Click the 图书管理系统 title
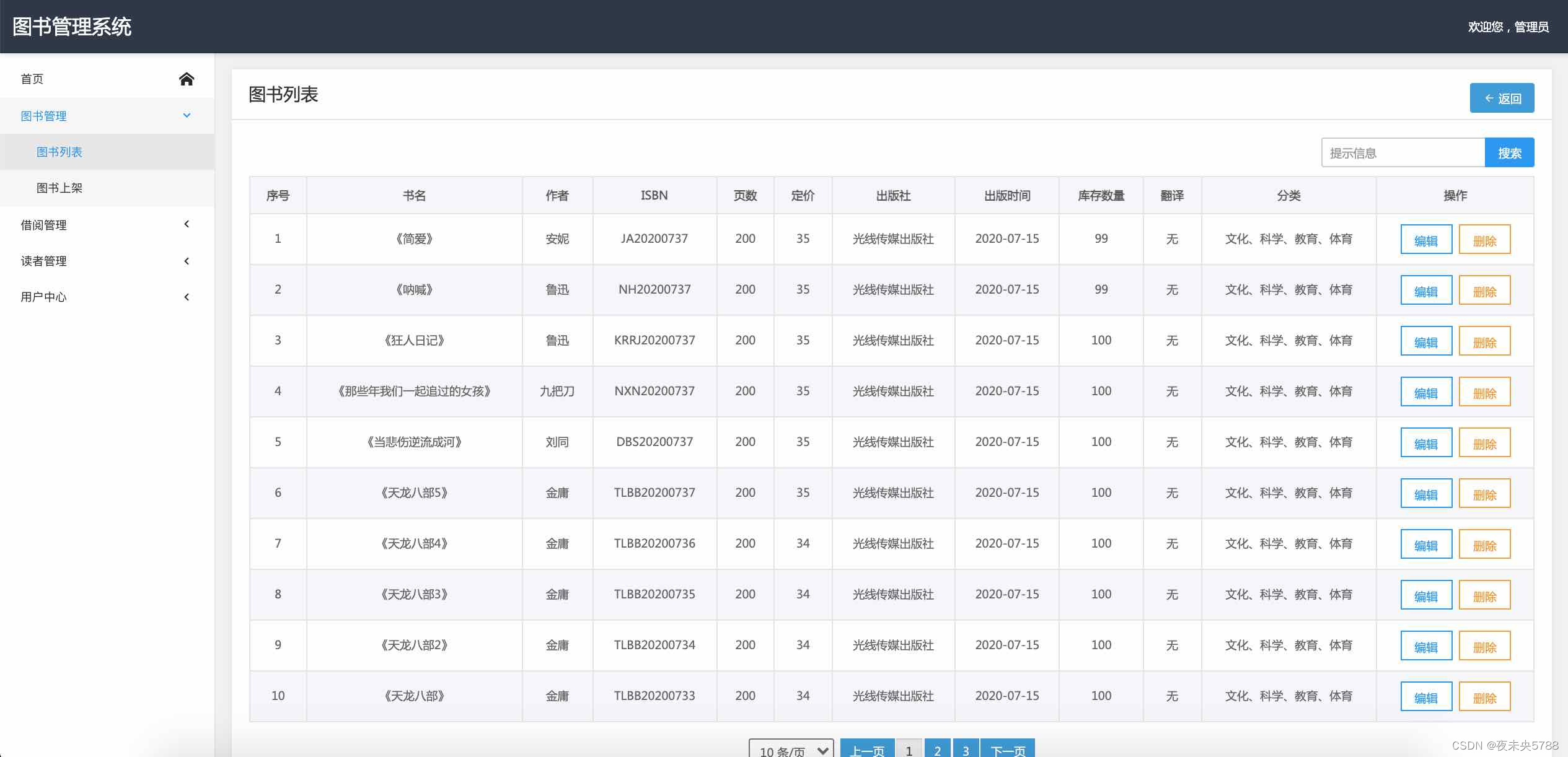The image size is (1568, 757). tap(72, 27)
